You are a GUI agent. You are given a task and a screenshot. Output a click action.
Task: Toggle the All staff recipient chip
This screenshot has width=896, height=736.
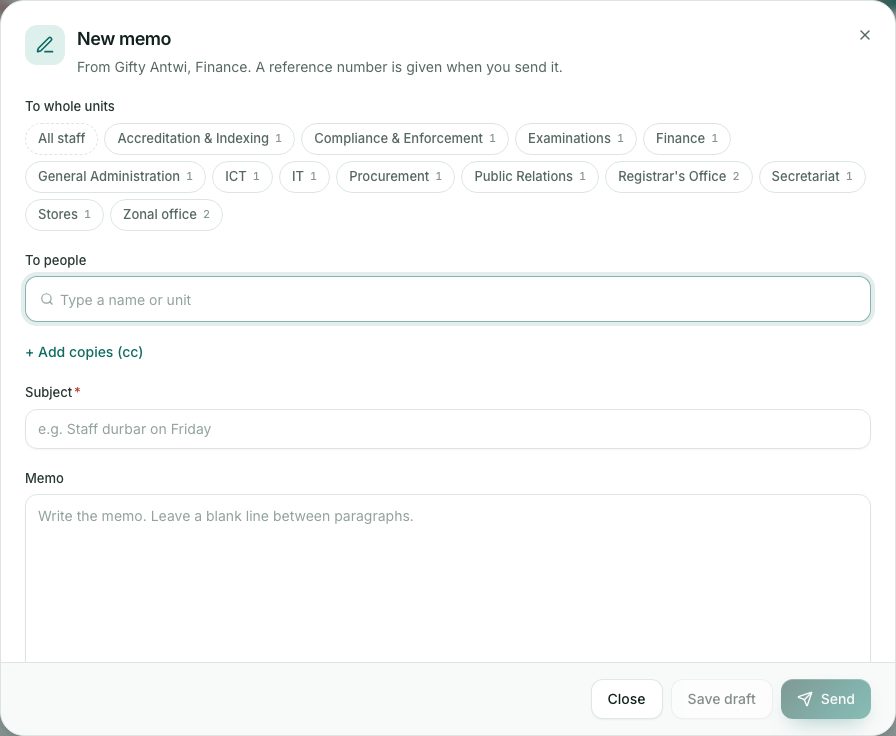click(62, 139)
